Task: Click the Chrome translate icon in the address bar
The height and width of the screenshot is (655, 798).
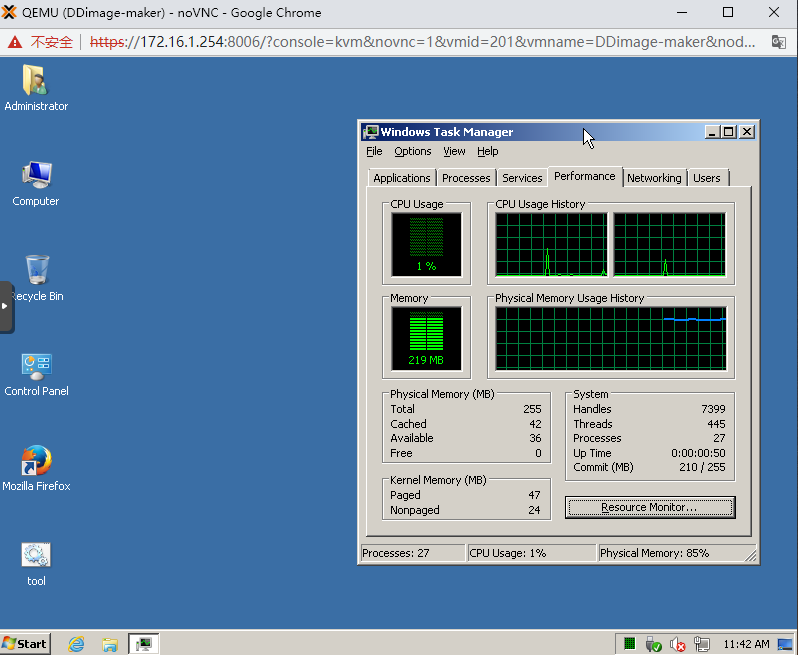Action: coord(779,42)
